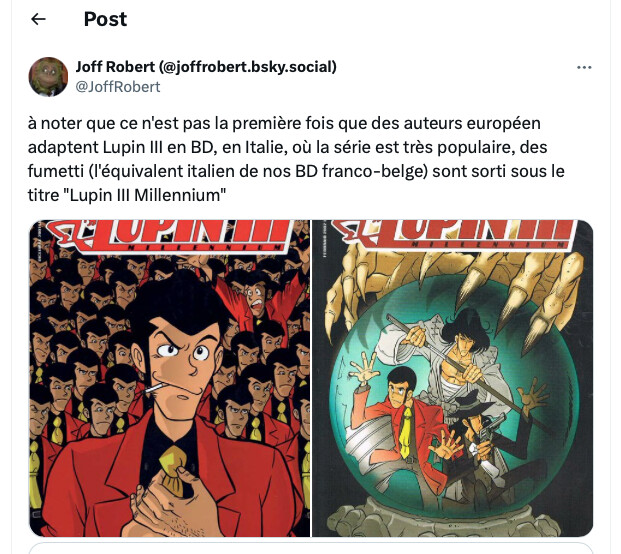This screenshot has height=554, width=621.
Task: Click the tweet text about Lupin III Millennium
Action: click(296, 159)
